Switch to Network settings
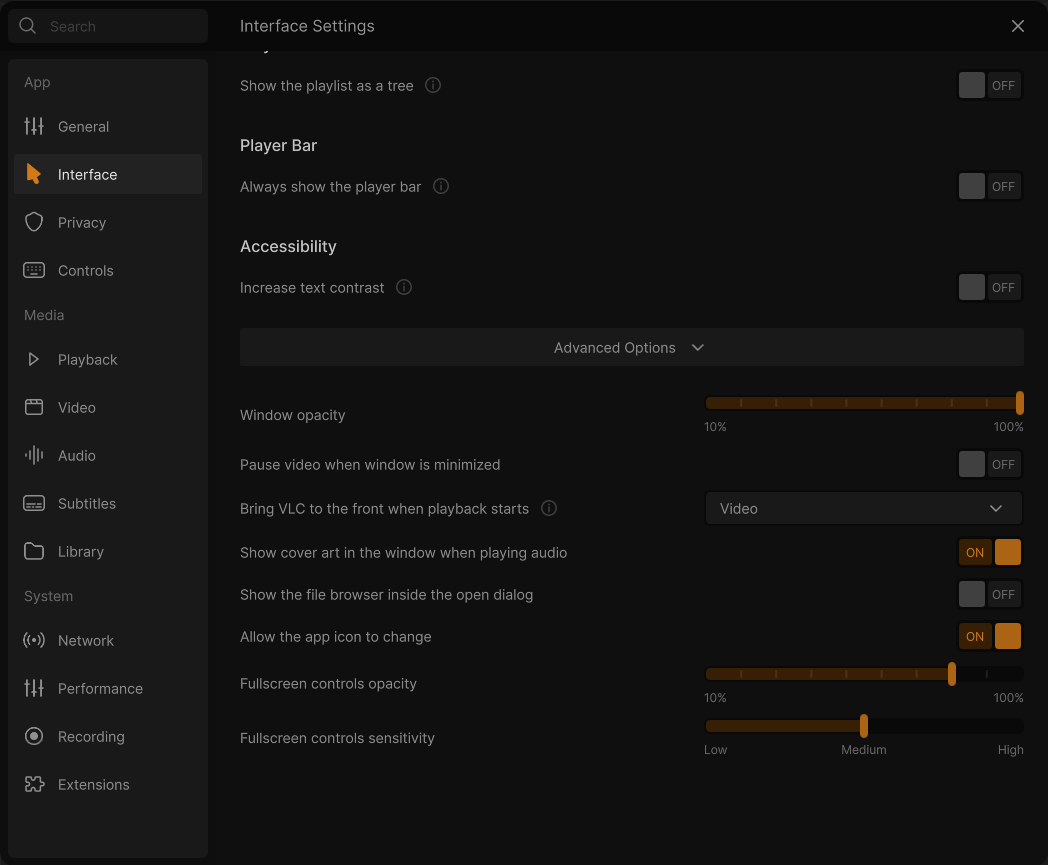1048x865 pixels. (108, 640)
